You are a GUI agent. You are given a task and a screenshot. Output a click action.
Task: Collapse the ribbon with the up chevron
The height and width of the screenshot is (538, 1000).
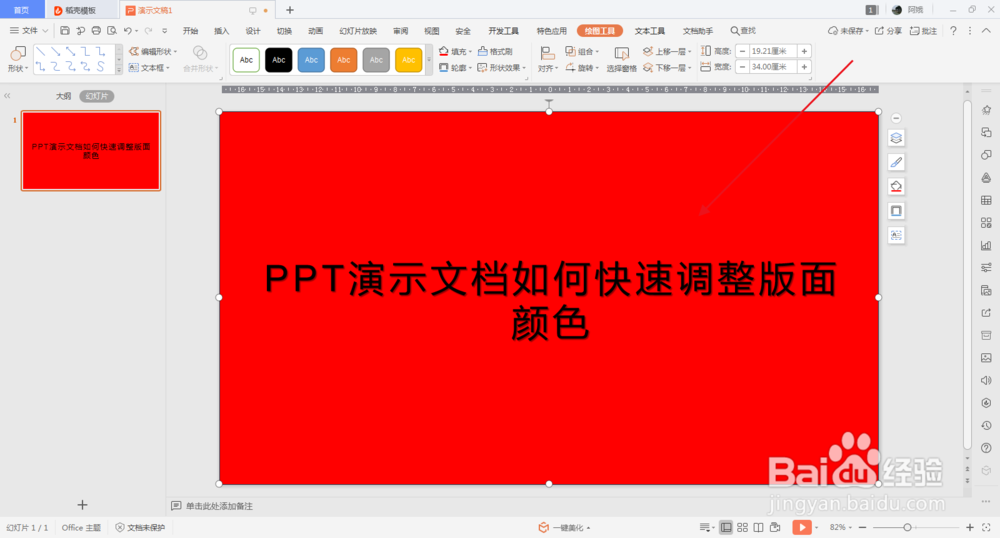click(986, 31)
